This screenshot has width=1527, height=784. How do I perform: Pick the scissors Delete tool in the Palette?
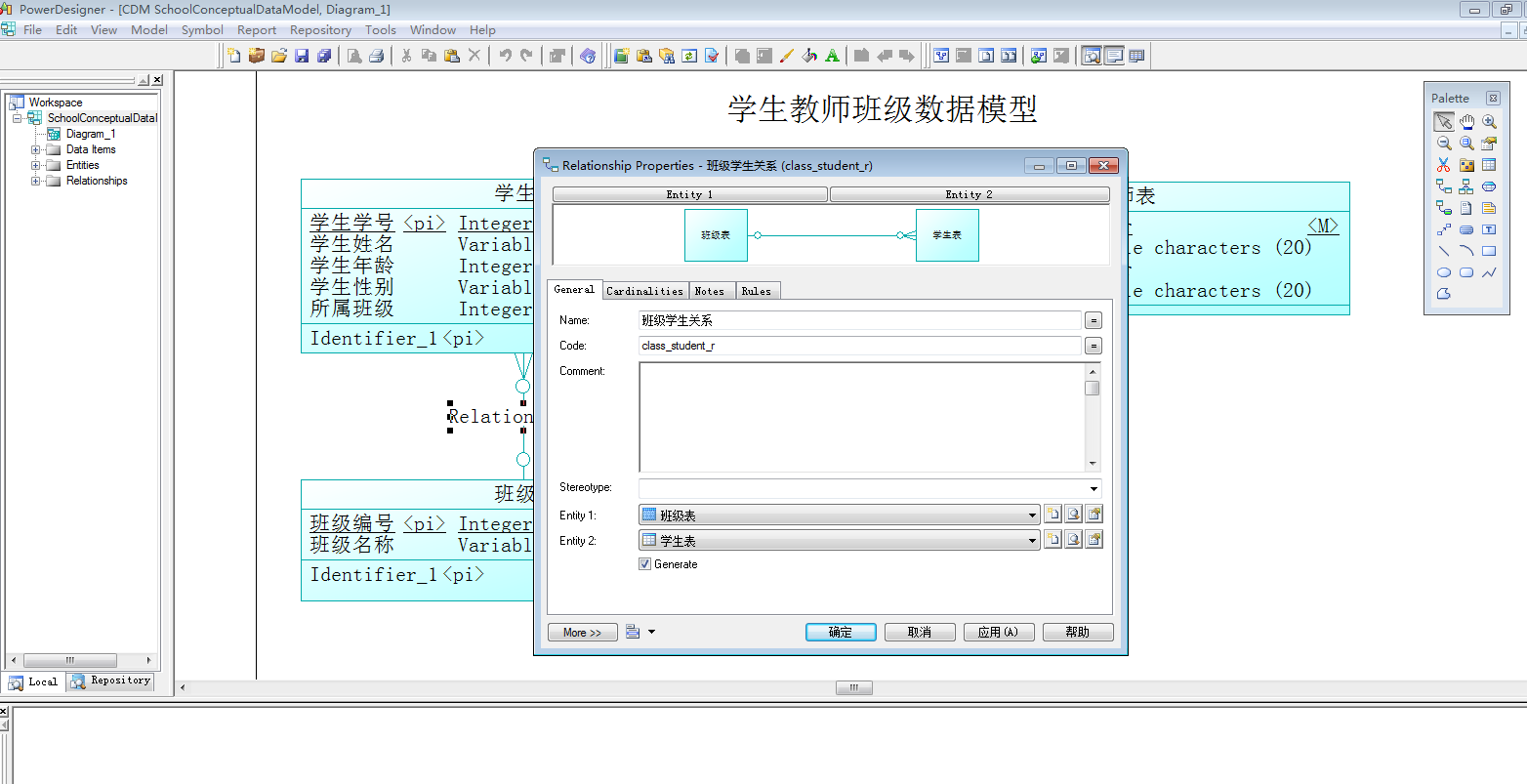[1444, 165]
